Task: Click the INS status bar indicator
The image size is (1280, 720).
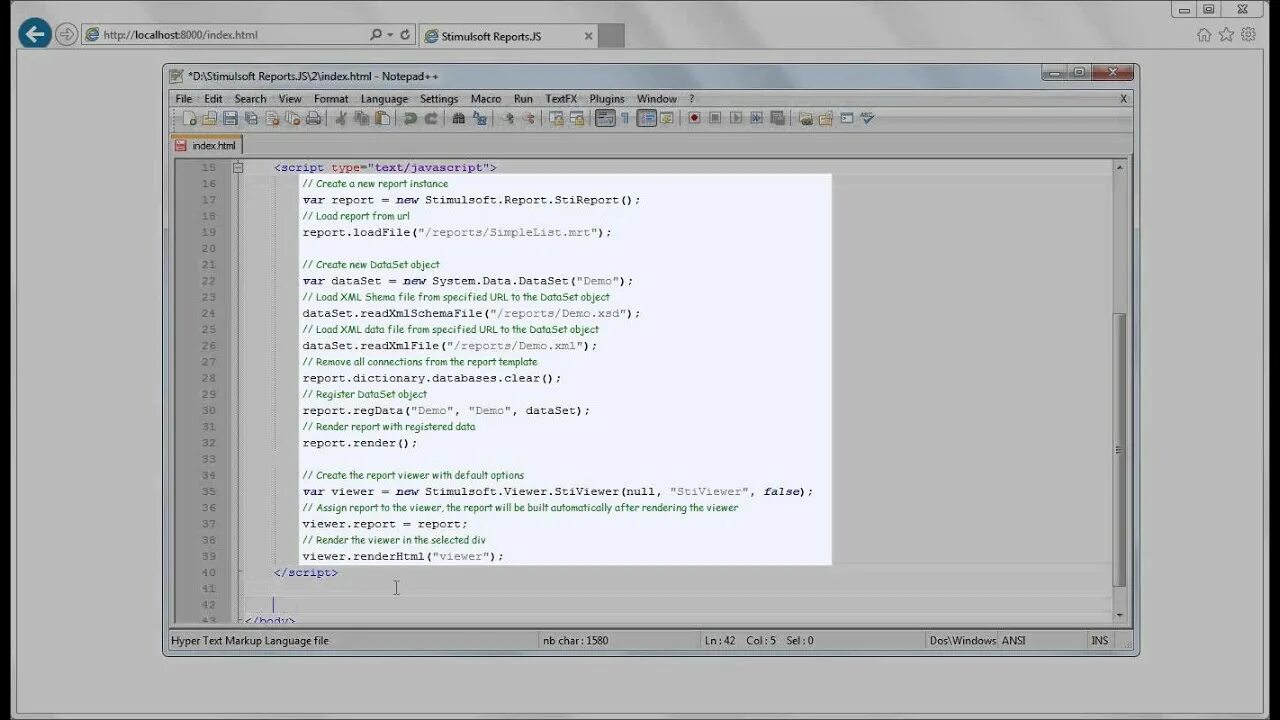Action: click(1100, 640)
